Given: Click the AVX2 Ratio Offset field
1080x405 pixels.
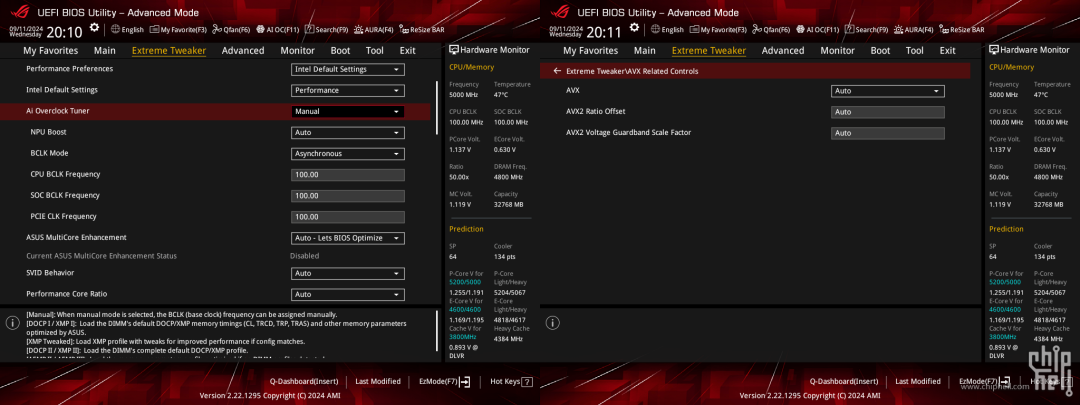Looking at the screenshot, I should pos(888,112).
